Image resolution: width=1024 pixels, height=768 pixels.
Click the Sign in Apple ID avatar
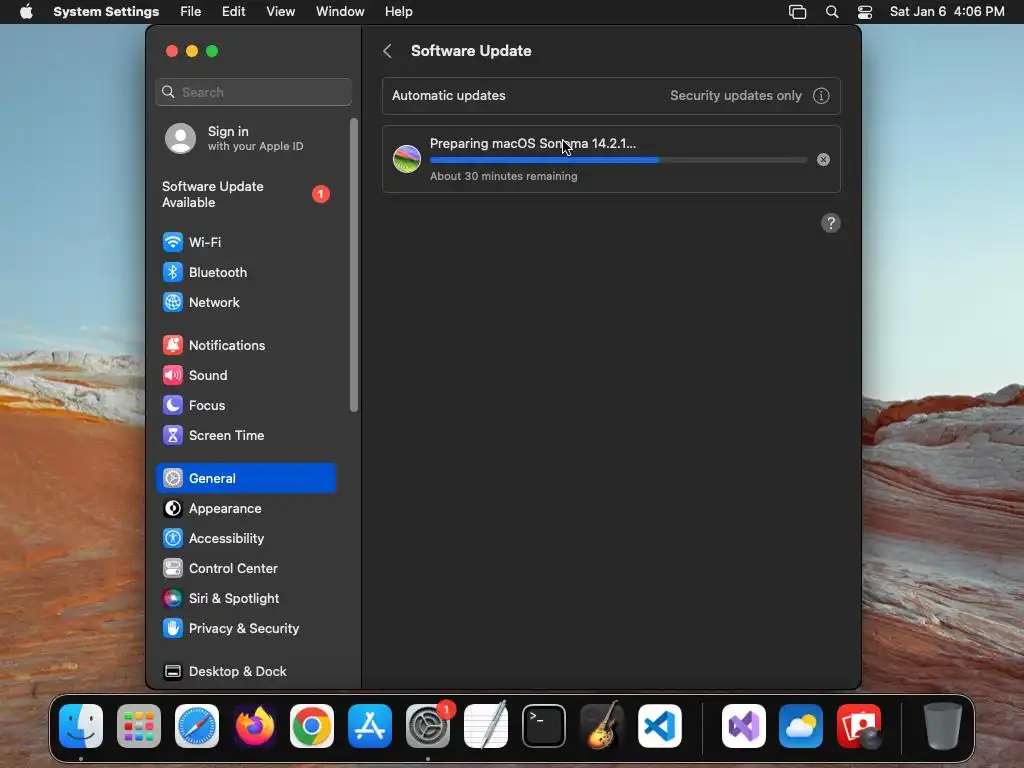coord(180,138)
